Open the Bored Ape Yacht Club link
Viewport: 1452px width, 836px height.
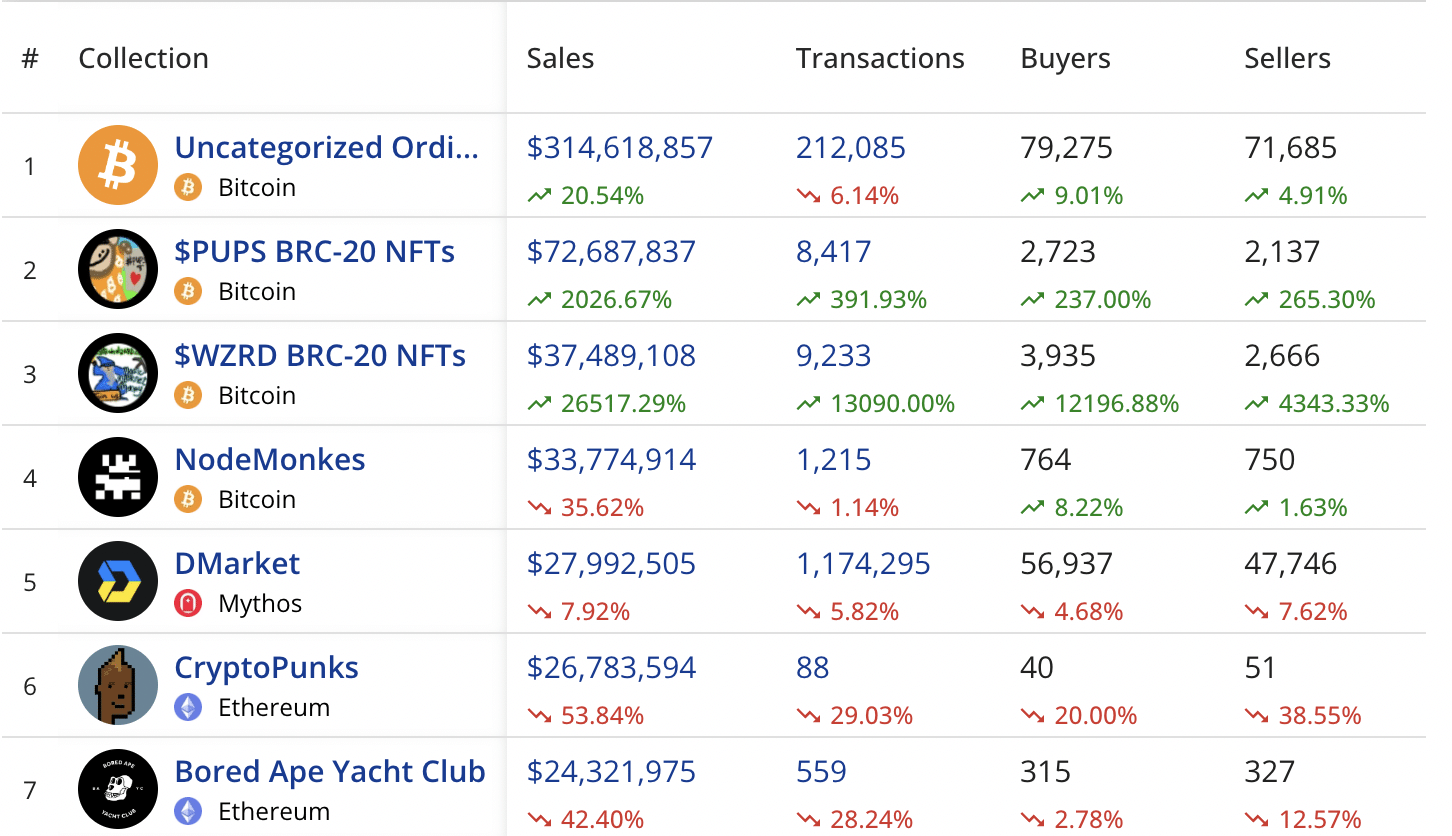[x=330, y=772]
